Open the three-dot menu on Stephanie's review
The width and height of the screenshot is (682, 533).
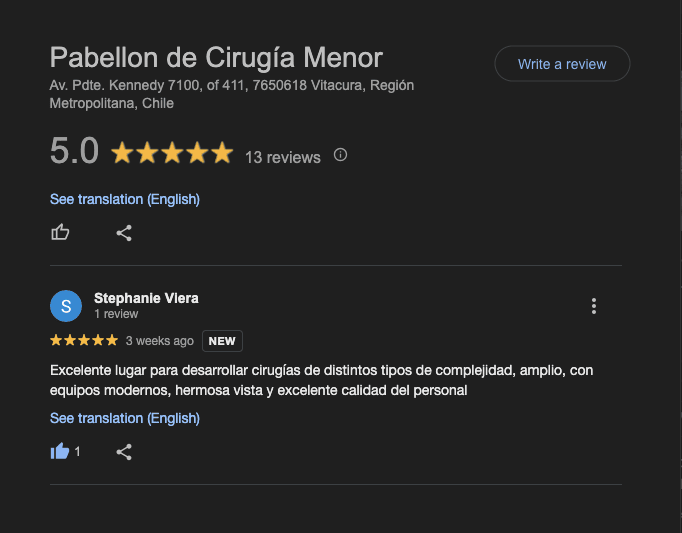(x=594, y=306)
